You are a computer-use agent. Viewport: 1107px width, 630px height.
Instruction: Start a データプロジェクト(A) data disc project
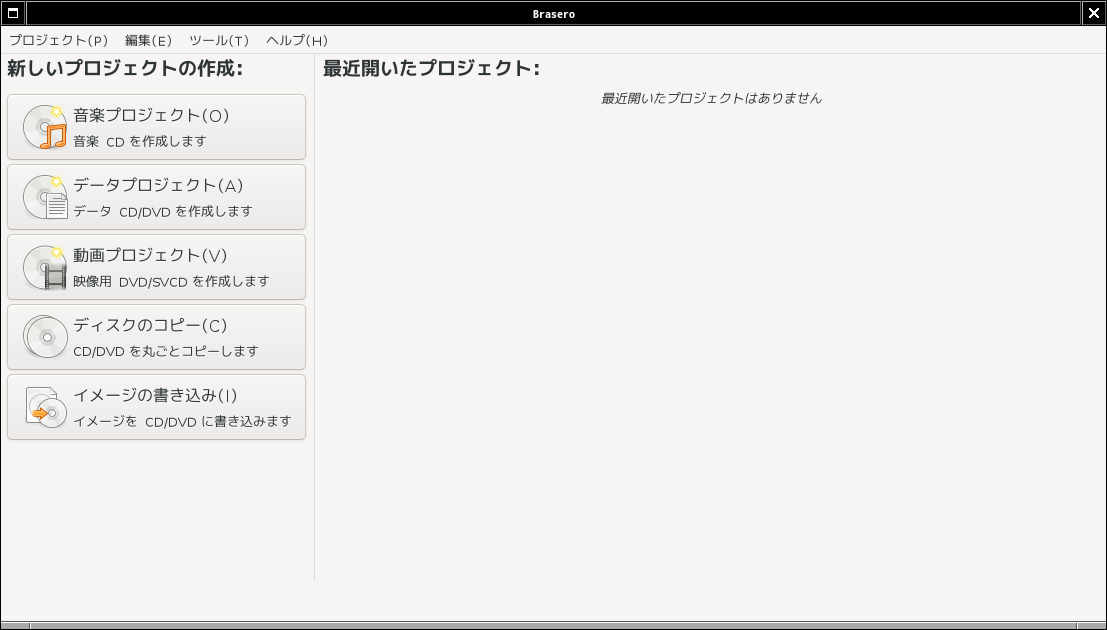click(157, 197)
